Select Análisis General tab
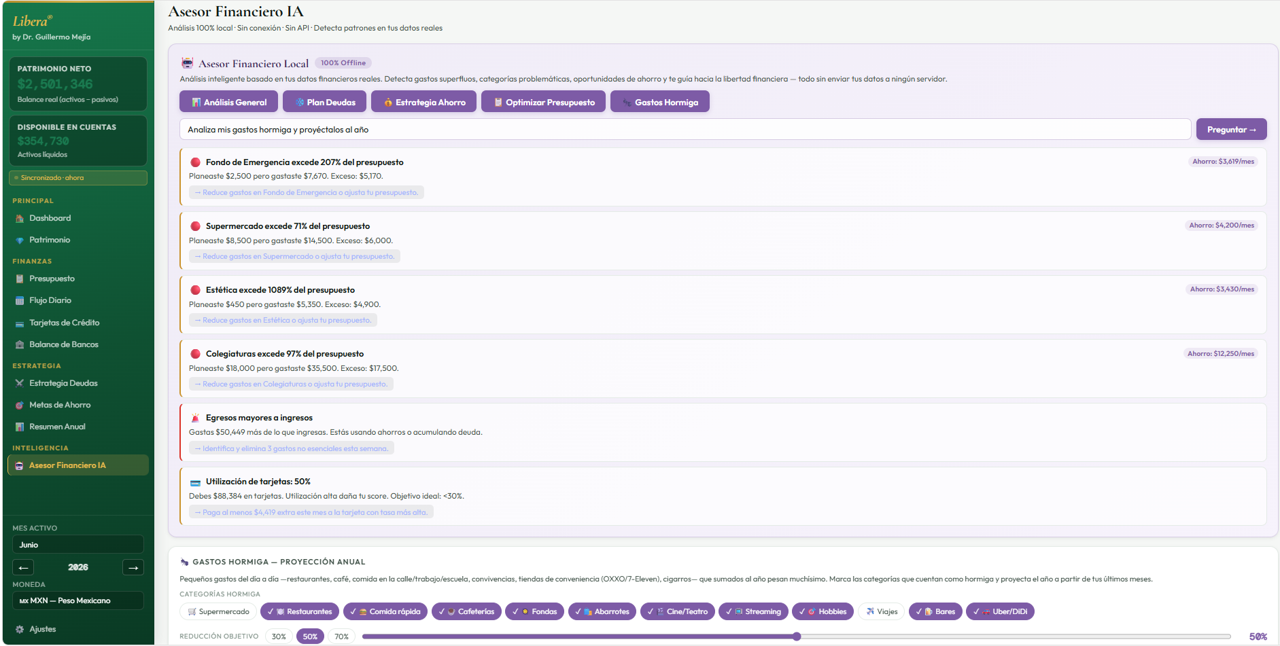This screenshot has height=646, width=1280. click(x=229, y=102)
